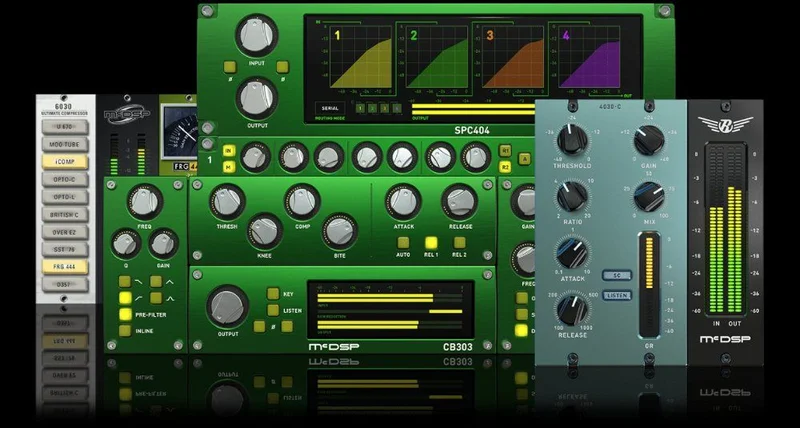The height and width of the screenshot is (428, 800).
Task: Switch to the OPTO-C compressor model
Action: point(65,180)
